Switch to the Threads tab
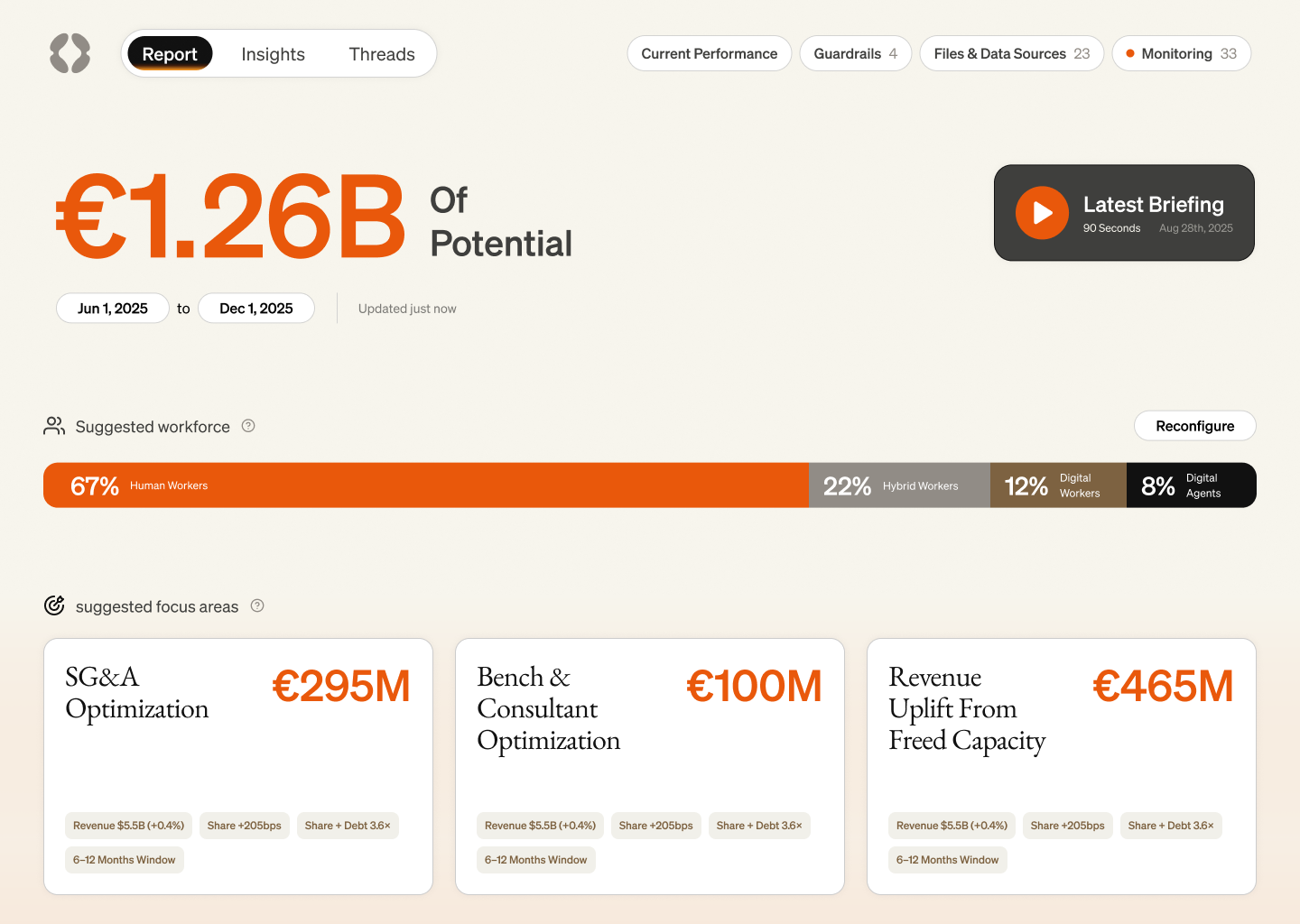1300x924 pixels. point(382,54)
